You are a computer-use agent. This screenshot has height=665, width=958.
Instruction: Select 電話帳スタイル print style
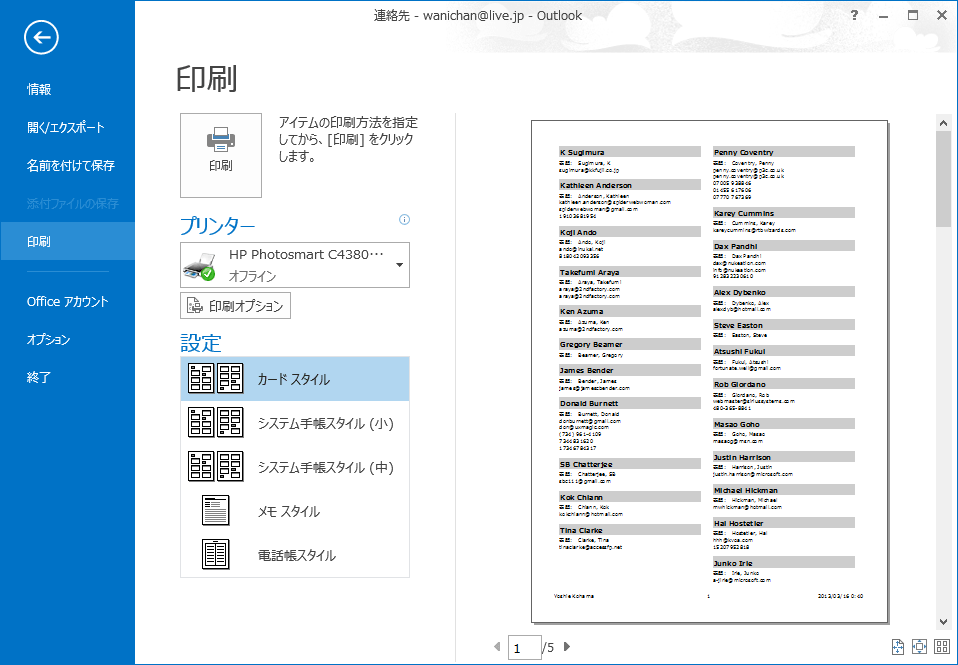[294, 555]
